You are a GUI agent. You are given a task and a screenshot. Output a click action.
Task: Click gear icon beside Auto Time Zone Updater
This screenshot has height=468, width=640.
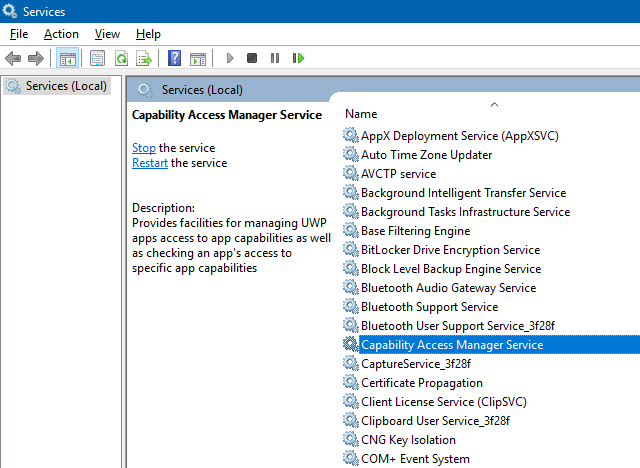tap(351, 154)
